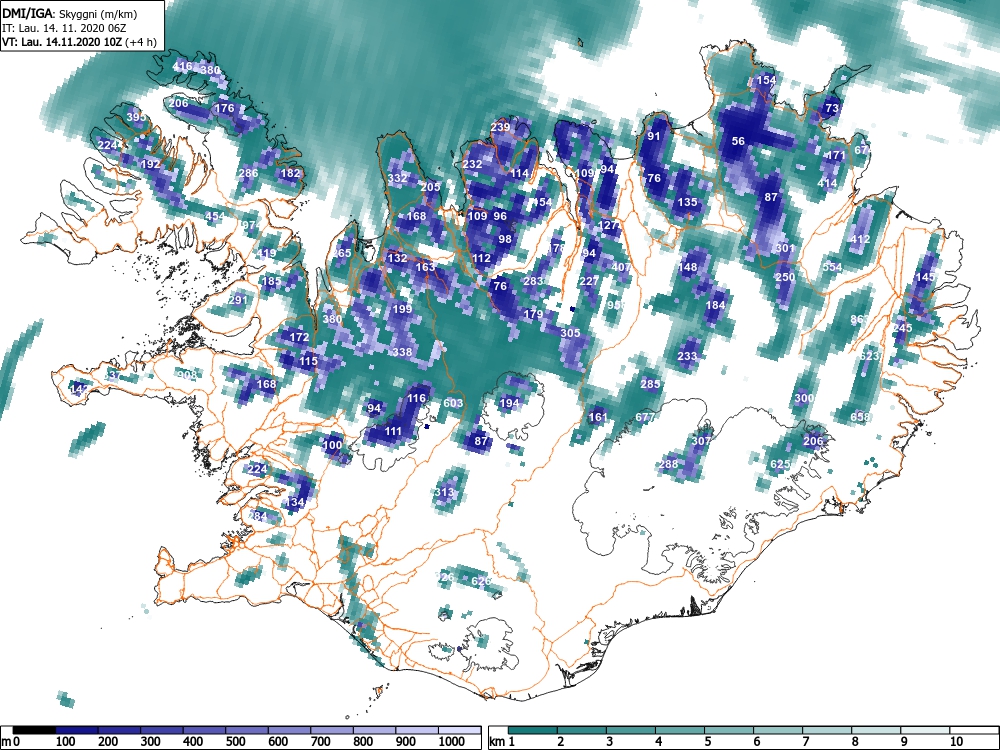Click the visibility value 416 on the map
The image size is (1000, 750).
[x=182, y=66]
